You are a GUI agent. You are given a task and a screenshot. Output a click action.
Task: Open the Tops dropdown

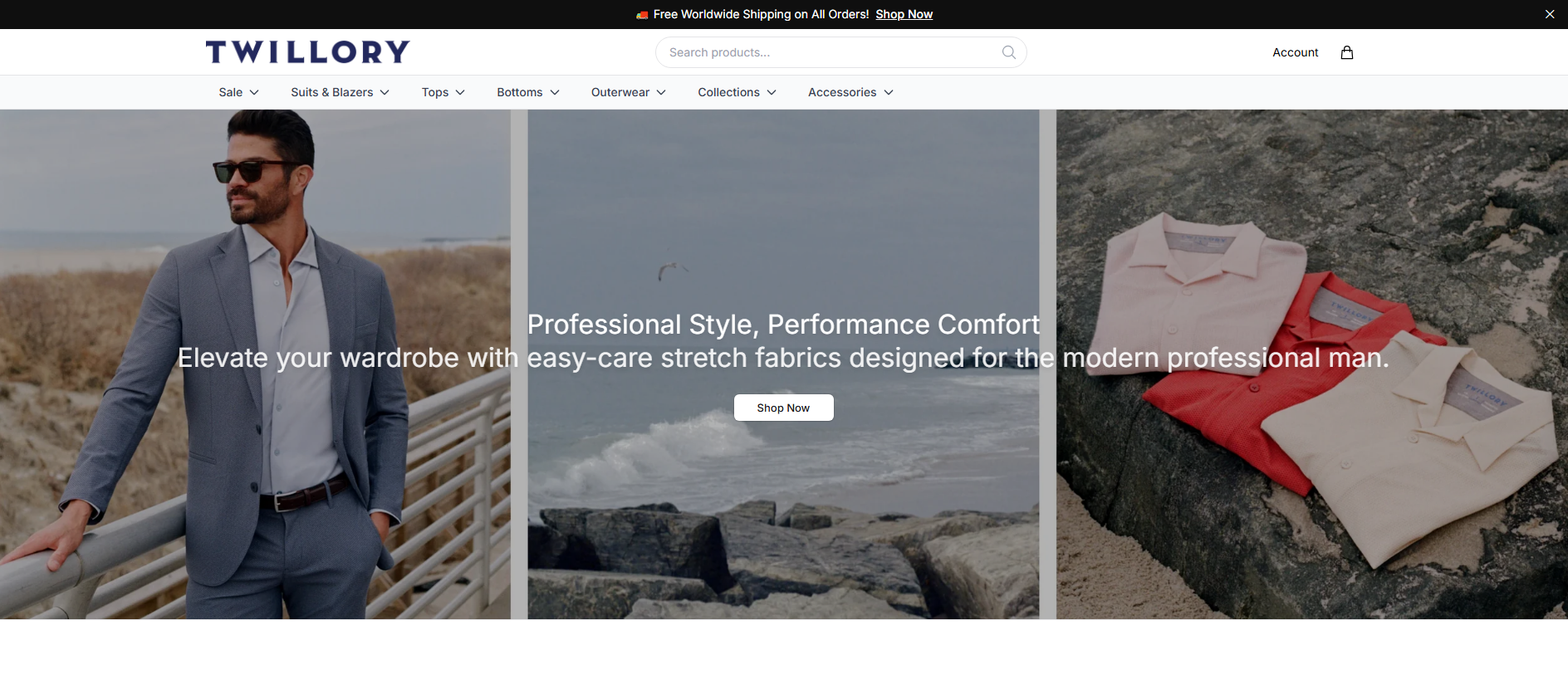(x=443, y=92)
